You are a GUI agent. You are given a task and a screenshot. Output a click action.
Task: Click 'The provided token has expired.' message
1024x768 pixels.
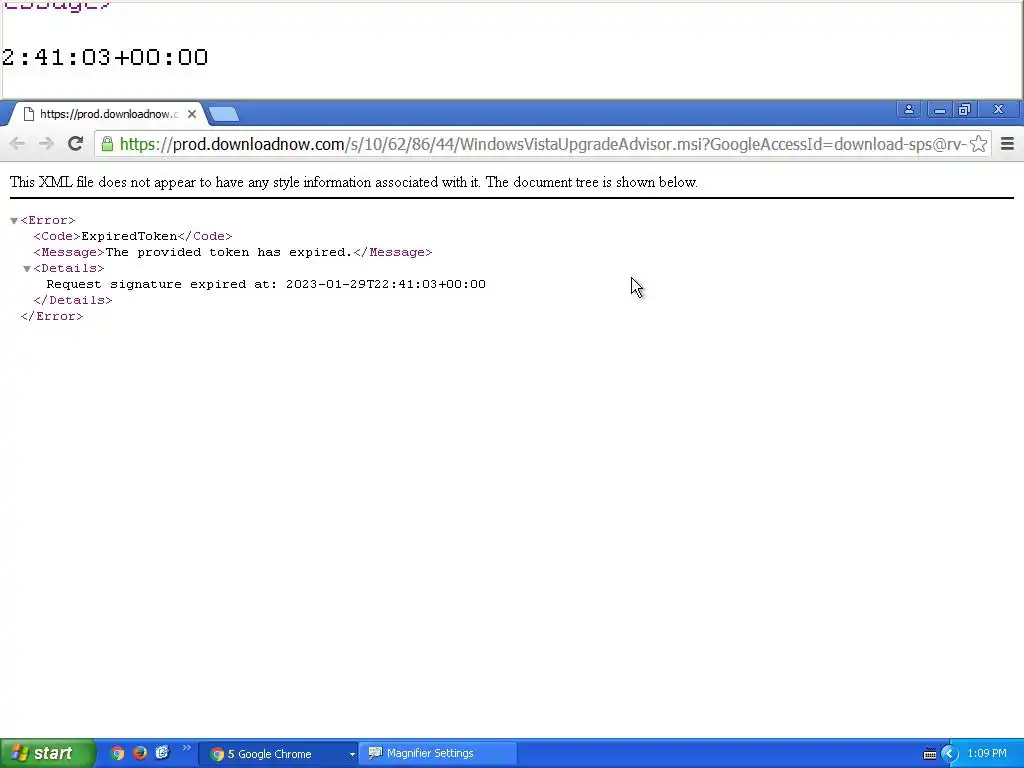[229, 252]
